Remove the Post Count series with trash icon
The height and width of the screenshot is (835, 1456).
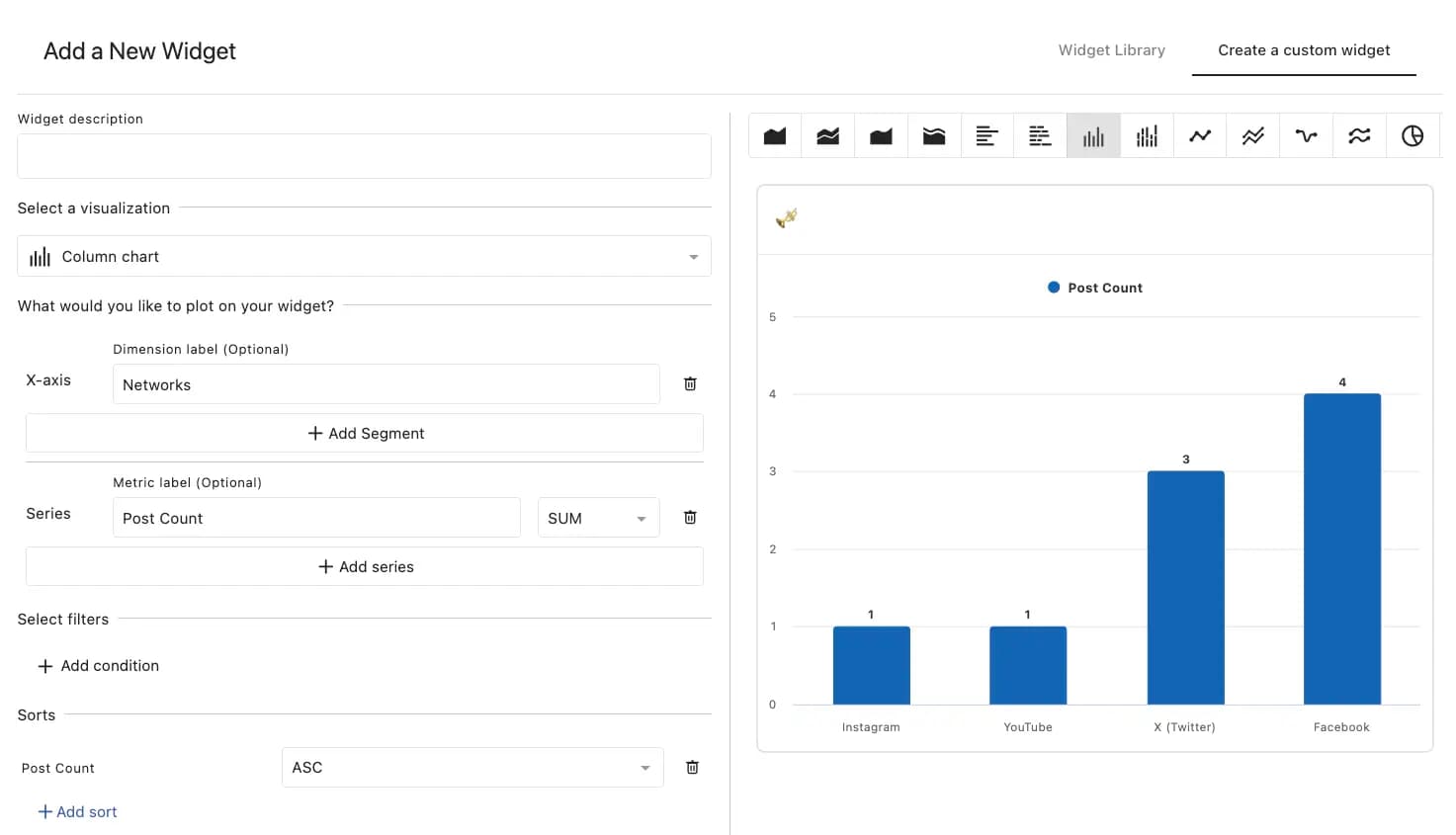pyautogui.click(x=690, y=517)
